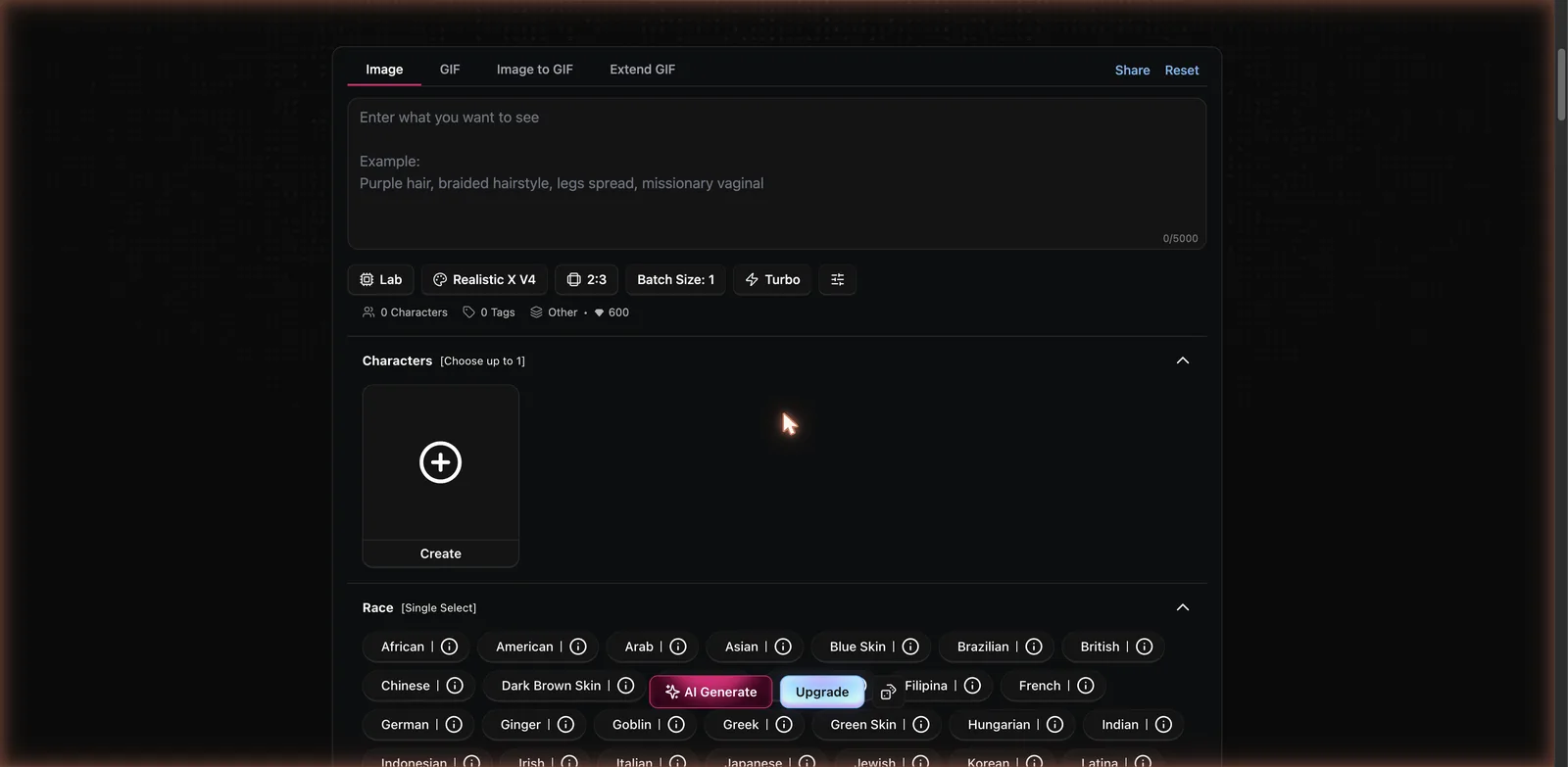This screenshot has height=767, width=1568.
Task: Switch to the Image to GIF tab
Action: pyautogui.click(x=535, y=70)
